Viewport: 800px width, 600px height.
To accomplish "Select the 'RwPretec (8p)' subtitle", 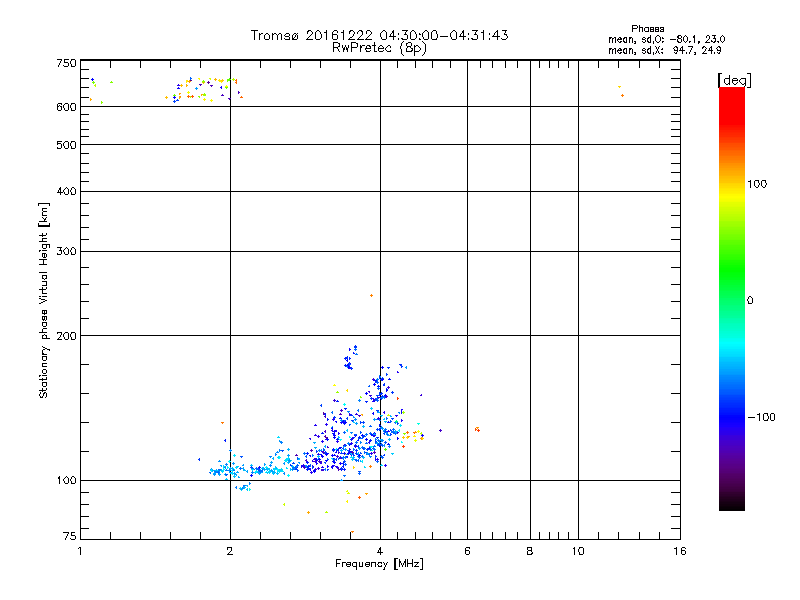I will (x=379, y=48).
